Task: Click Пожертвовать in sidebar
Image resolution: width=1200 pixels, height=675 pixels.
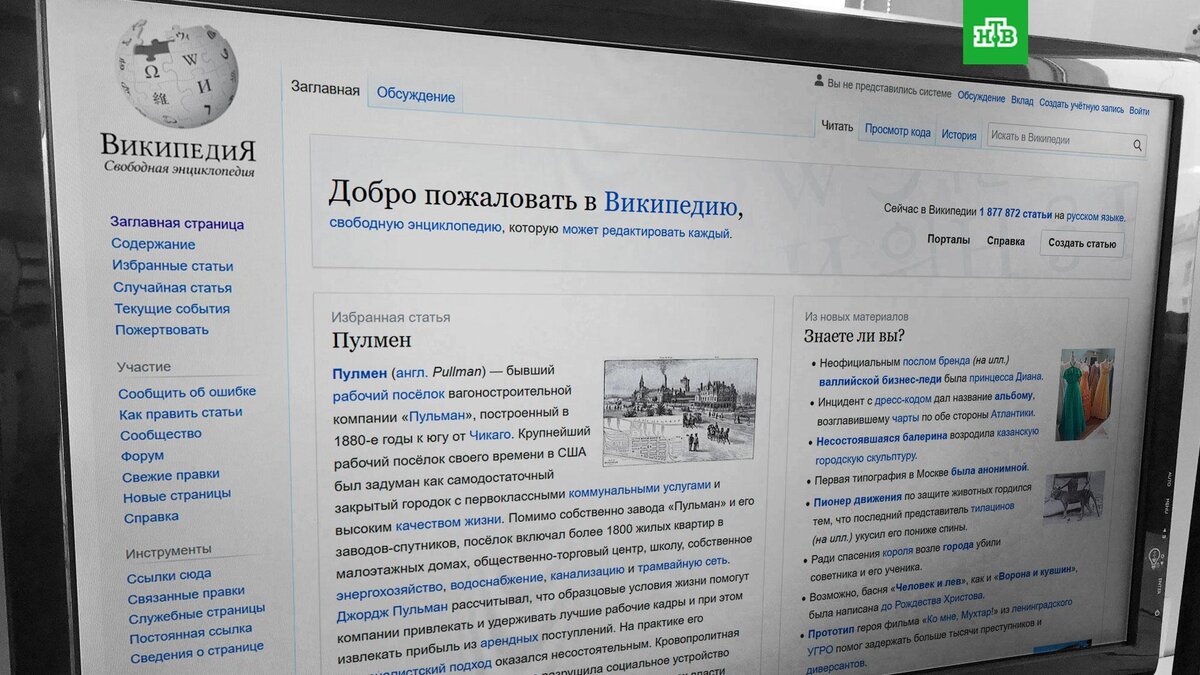Action: pos(162,330)
